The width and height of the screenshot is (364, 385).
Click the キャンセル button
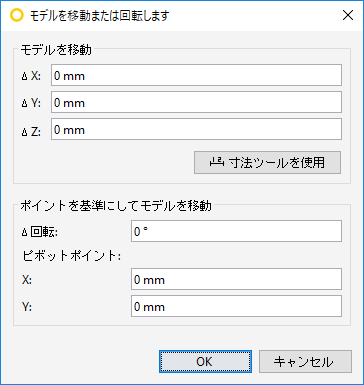pyautogui.click(x=305, y=361)
